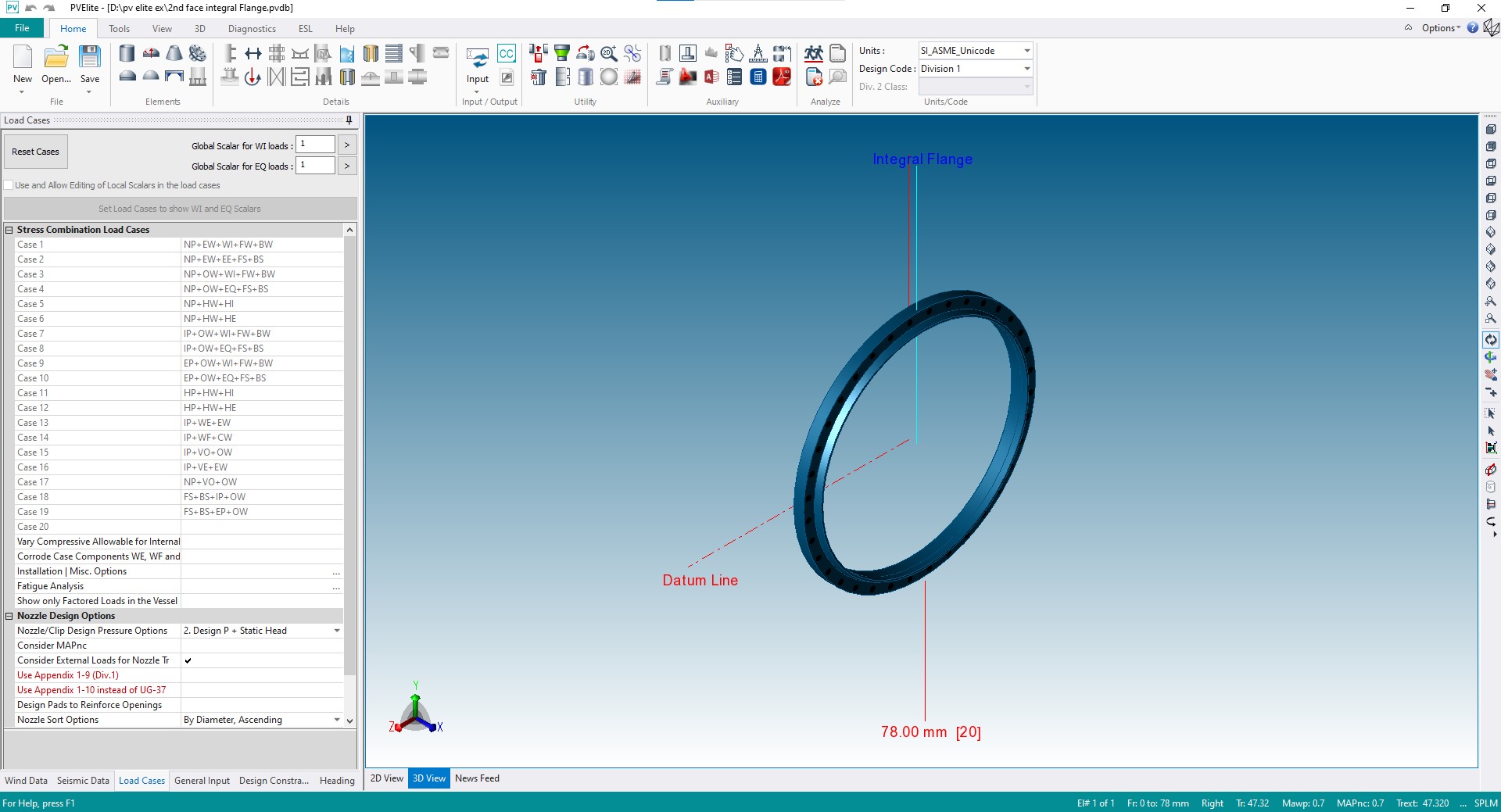Click the 3D PDF export icon
This screenshot has width=1501, height=812.
(x=781, y=77)
